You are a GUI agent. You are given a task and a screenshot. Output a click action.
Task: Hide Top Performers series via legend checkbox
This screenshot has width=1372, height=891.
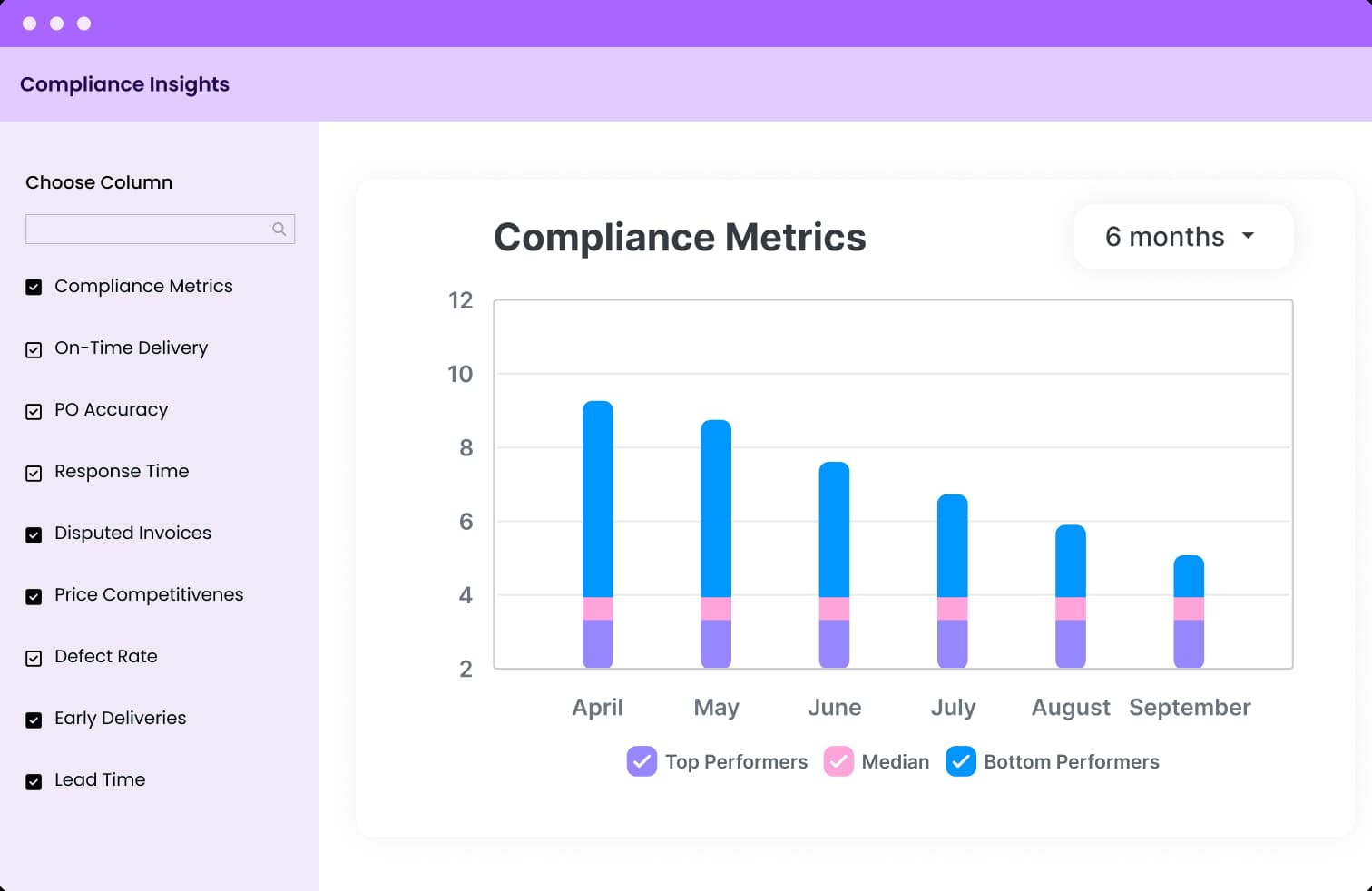(642, 761)
